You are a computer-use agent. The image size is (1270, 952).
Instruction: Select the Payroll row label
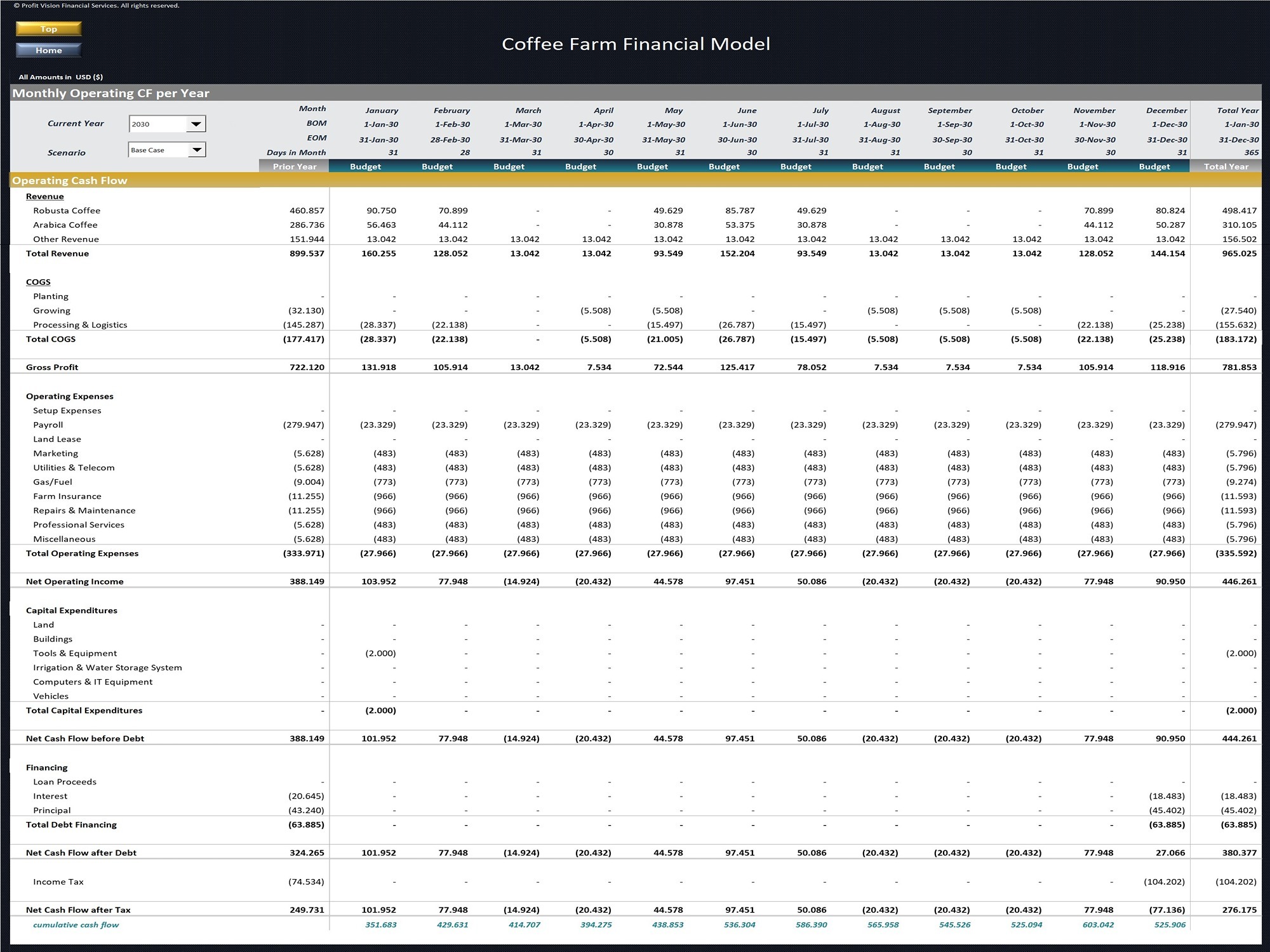pos(48,425)
